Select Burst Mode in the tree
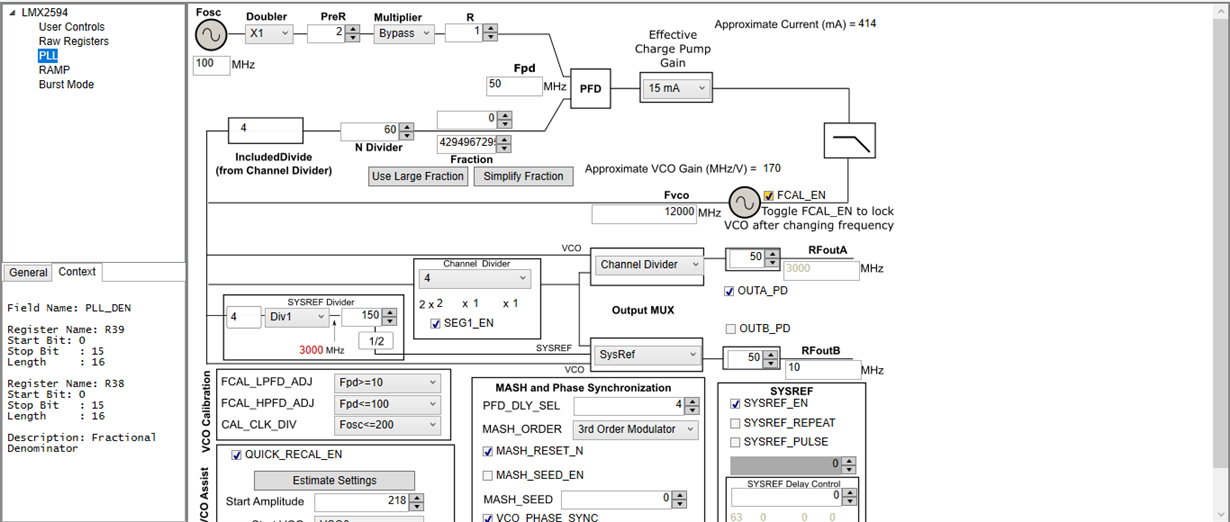Screen dimensions: 1230x522 point(66,84)
